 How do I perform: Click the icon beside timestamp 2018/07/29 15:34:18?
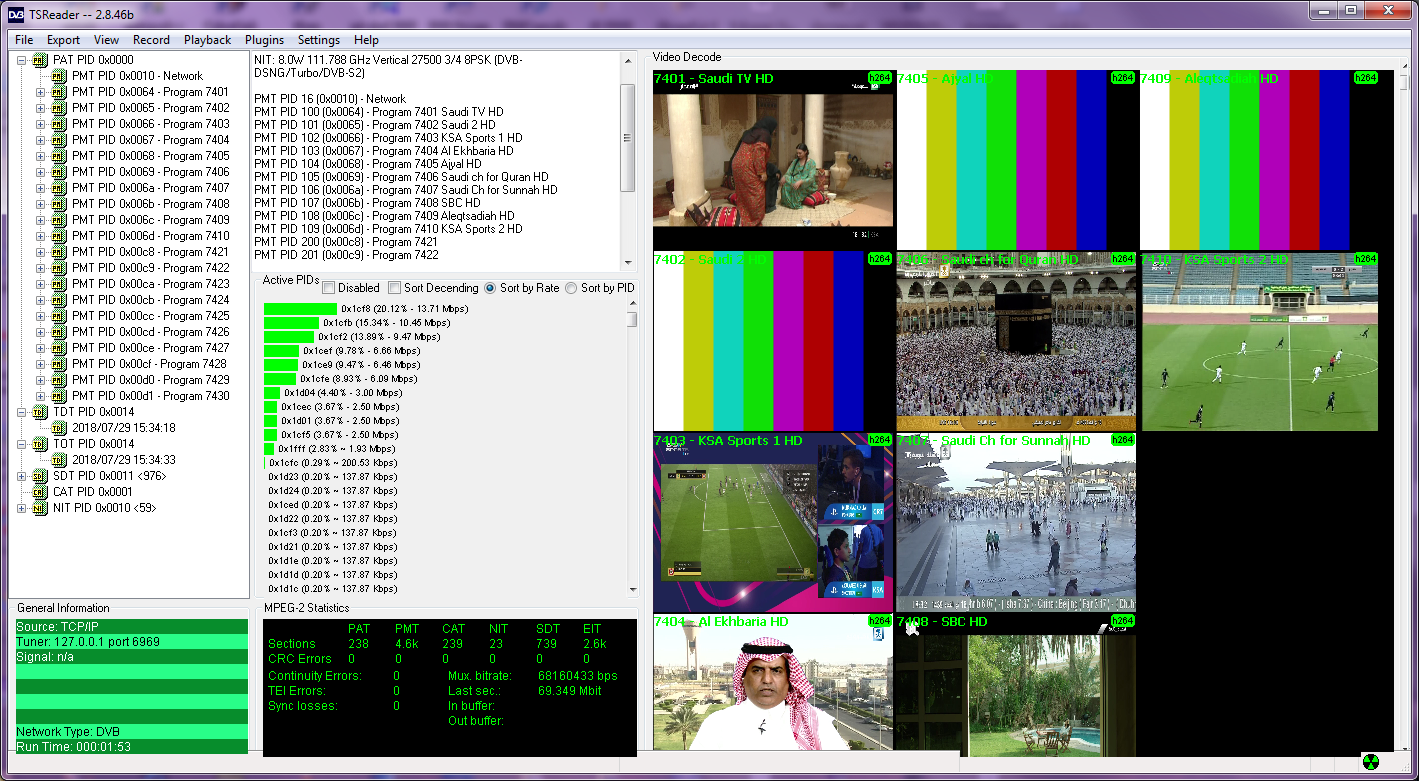coord(59,428)
